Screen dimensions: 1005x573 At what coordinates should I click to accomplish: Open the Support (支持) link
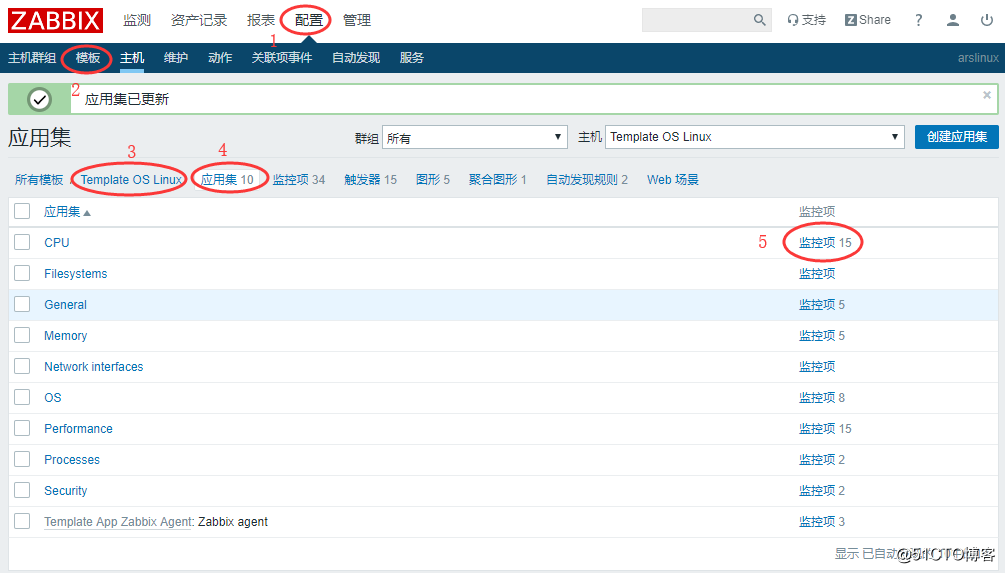click(x=807, y=20)
